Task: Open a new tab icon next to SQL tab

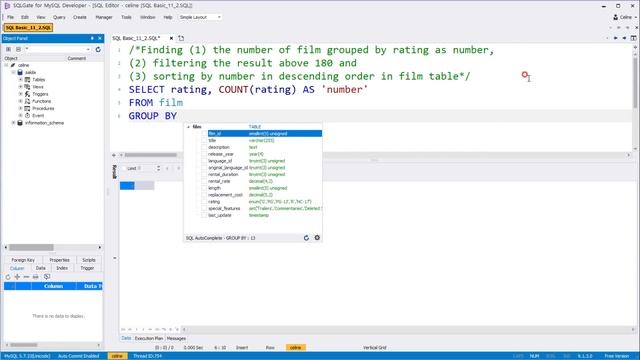Action: click(x=181, y=38)
